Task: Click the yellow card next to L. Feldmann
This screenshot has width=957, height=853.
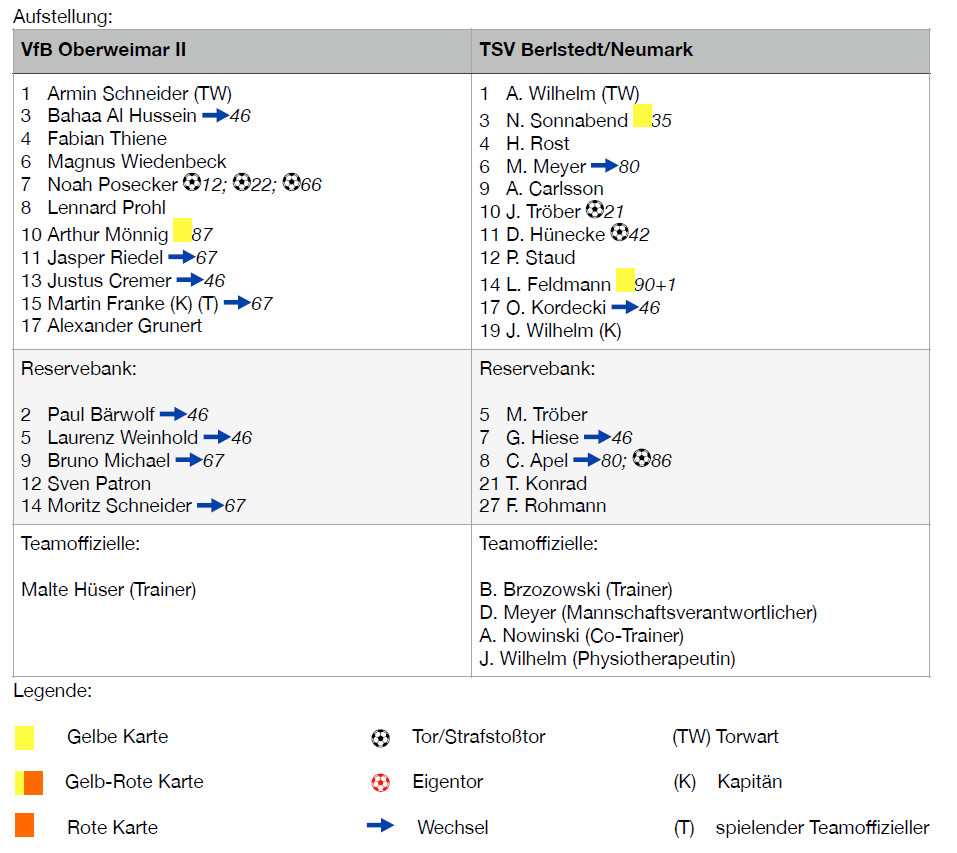Action: click(625, 280)
